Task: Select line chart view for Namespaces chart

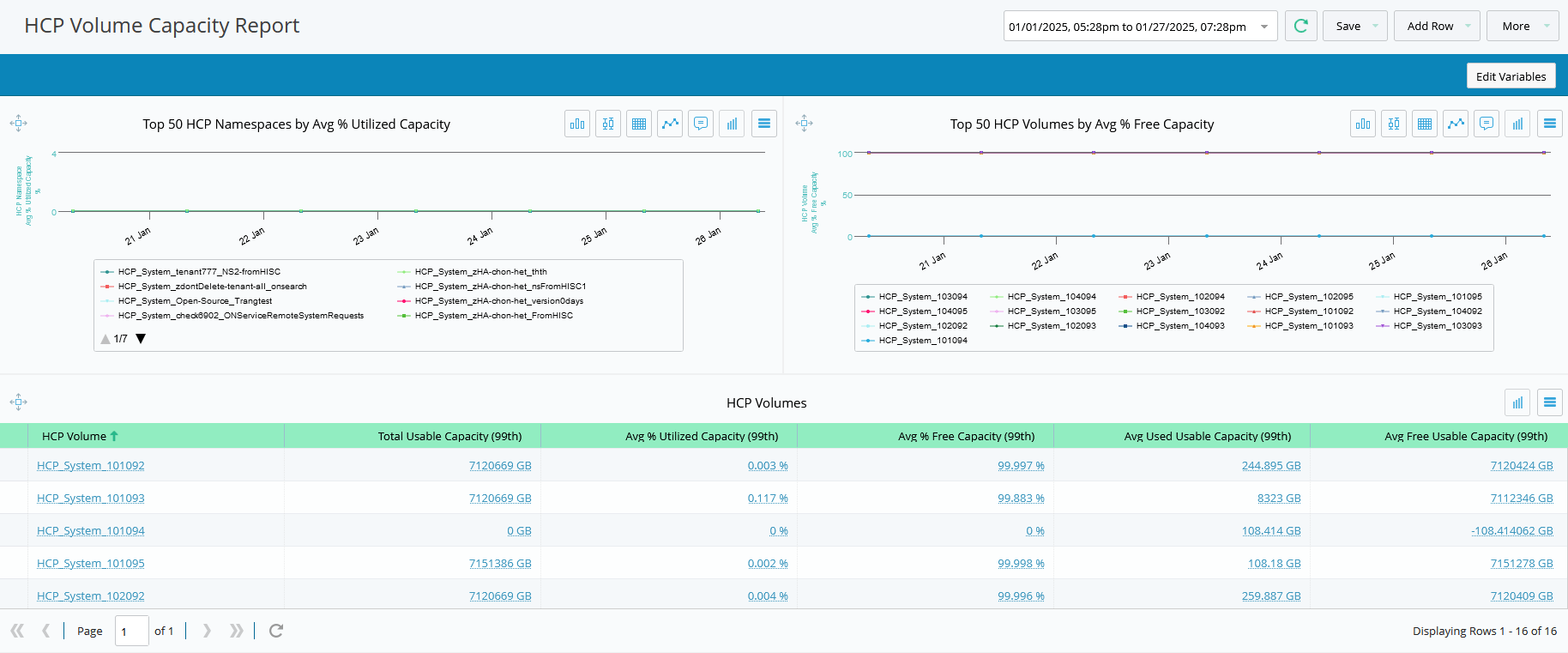Action: click(670, 124)
